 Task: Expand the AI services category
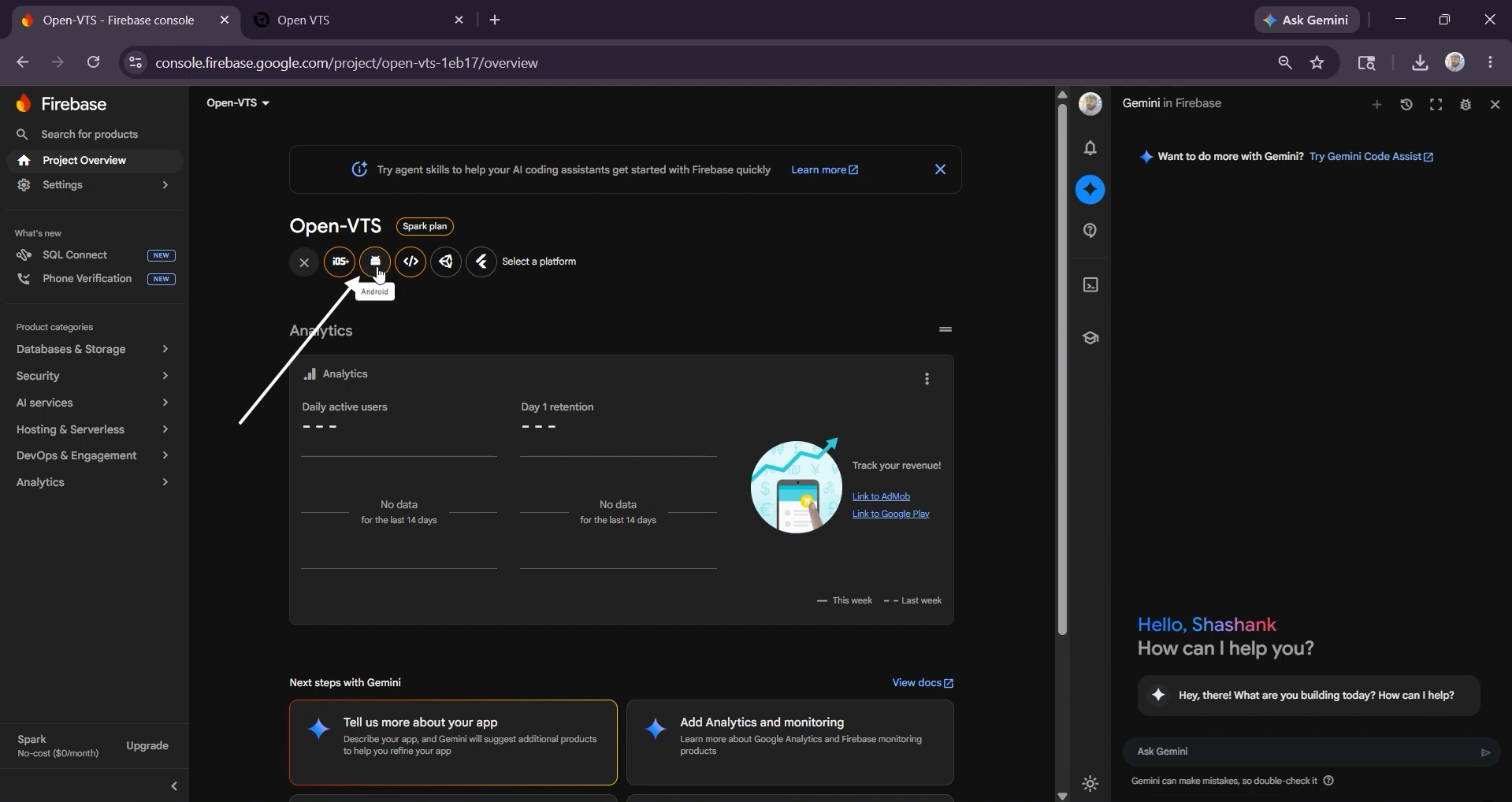[x=93, y=403]
